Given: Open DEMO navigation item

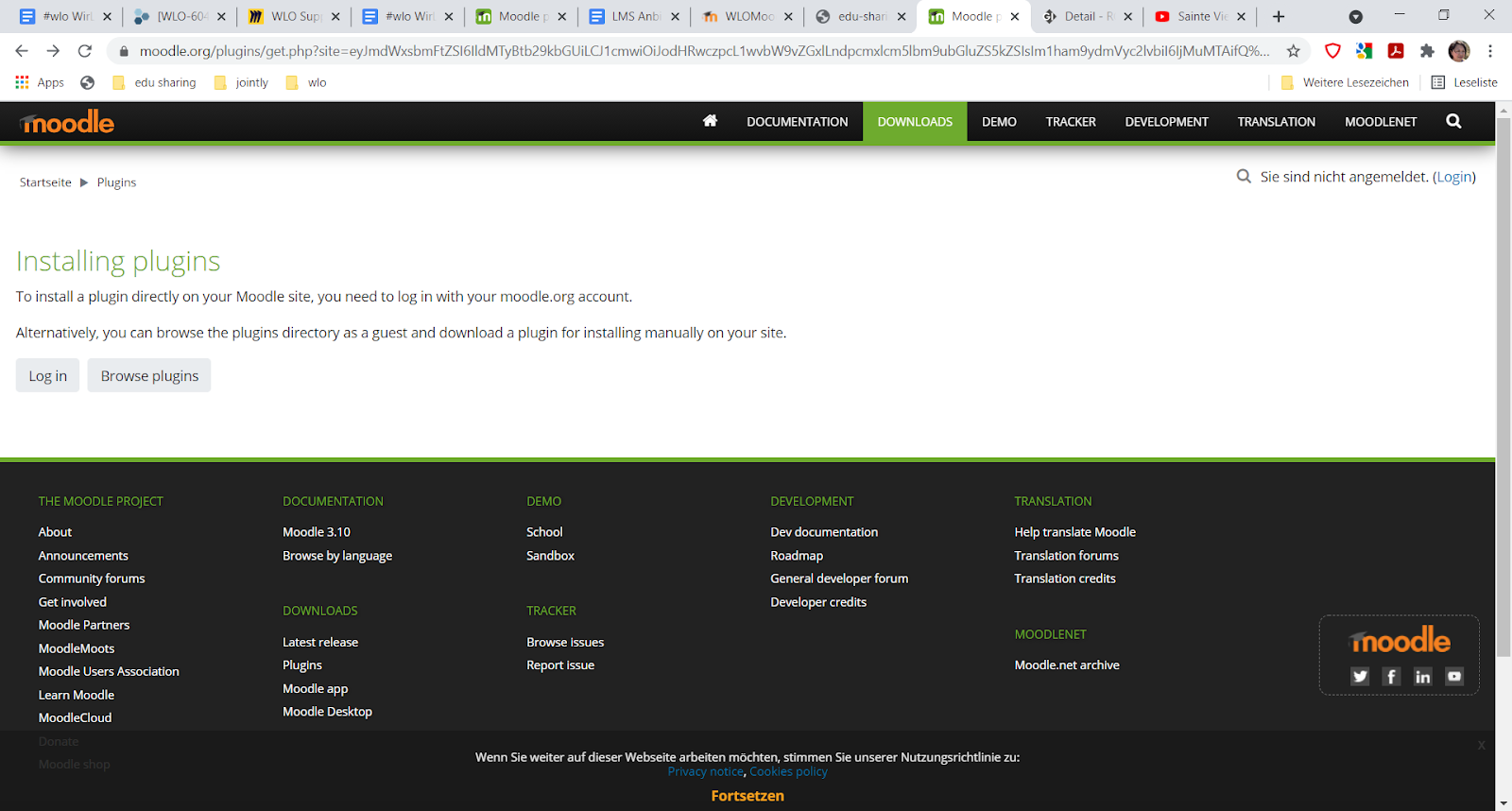Looking at the screenshot, I should pos(999,121).
